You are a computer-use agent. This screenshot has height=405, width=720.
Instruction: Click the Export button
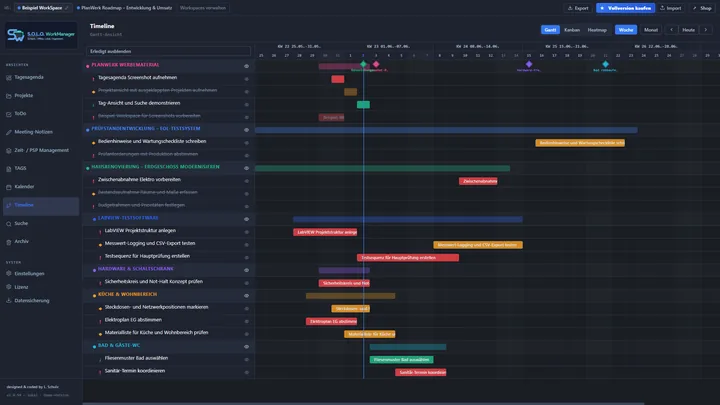click(x=578, y=8)
